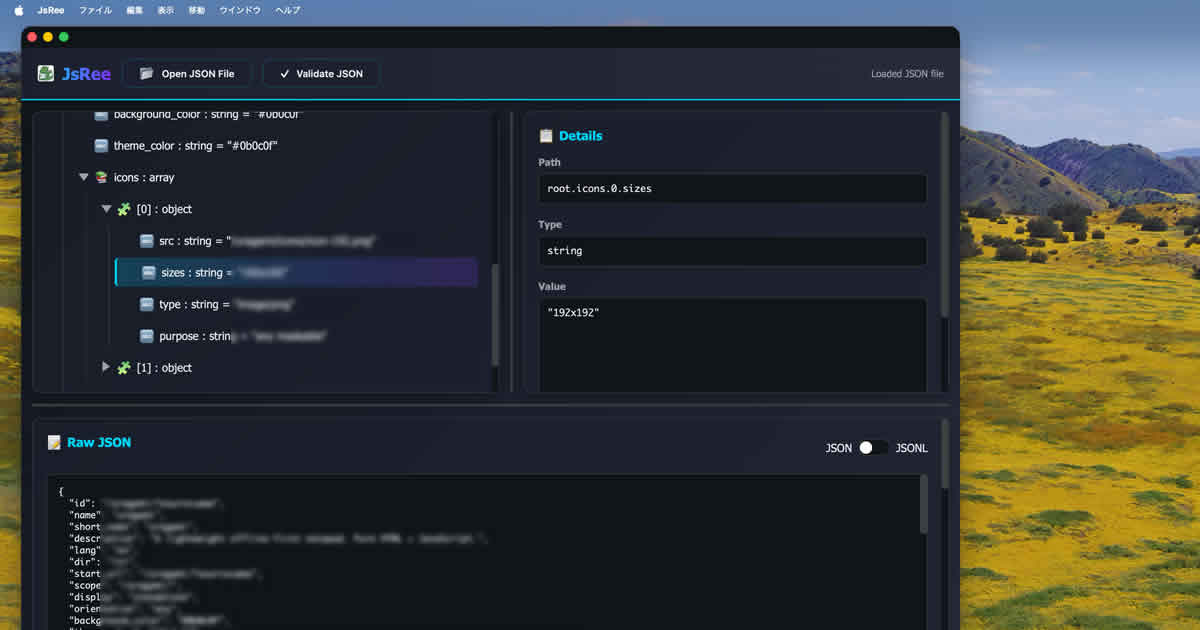Click the Path field in Details
Viewport: 1200px width, 630px height.
pyautogui.click(x=732, y=188)
